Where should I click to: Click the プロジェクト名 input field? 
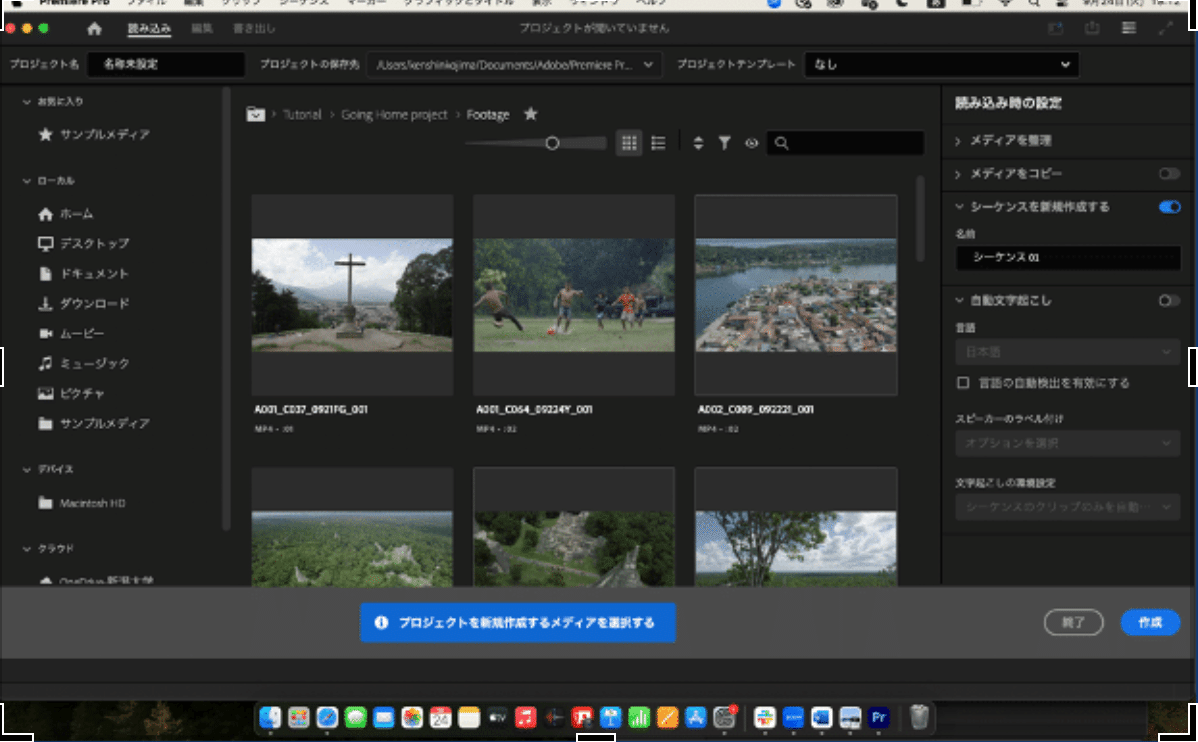click(x=167, y=65)
